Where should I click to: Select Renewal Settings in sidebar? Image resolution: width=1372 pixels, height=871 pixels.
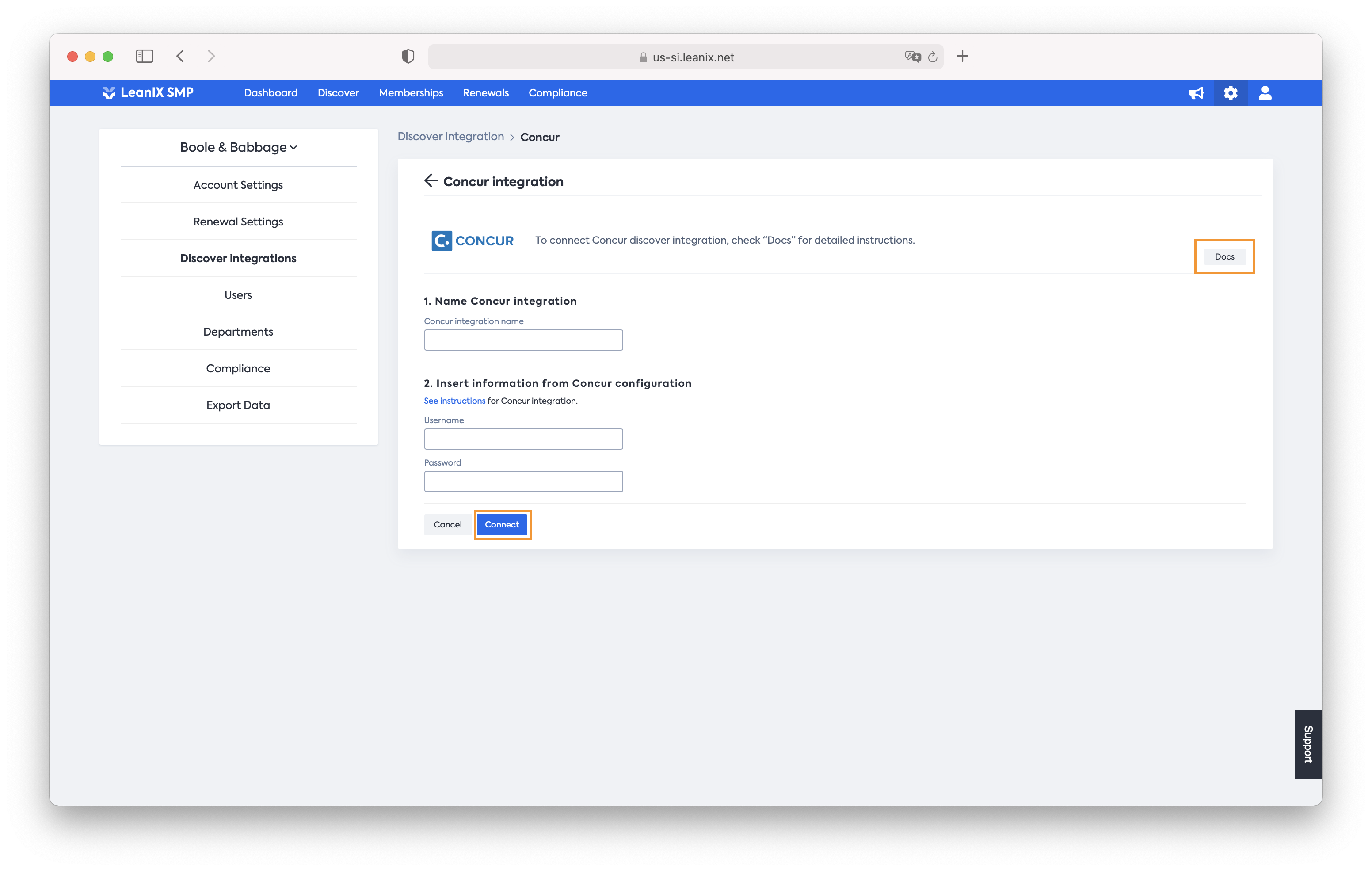(238, 221)
